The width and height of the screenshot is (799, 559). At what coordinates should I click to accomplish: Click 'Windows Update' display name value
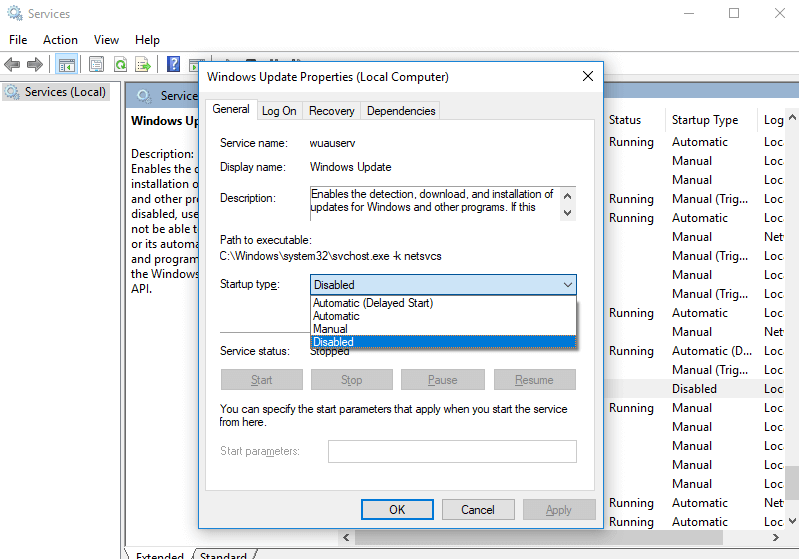351,167
